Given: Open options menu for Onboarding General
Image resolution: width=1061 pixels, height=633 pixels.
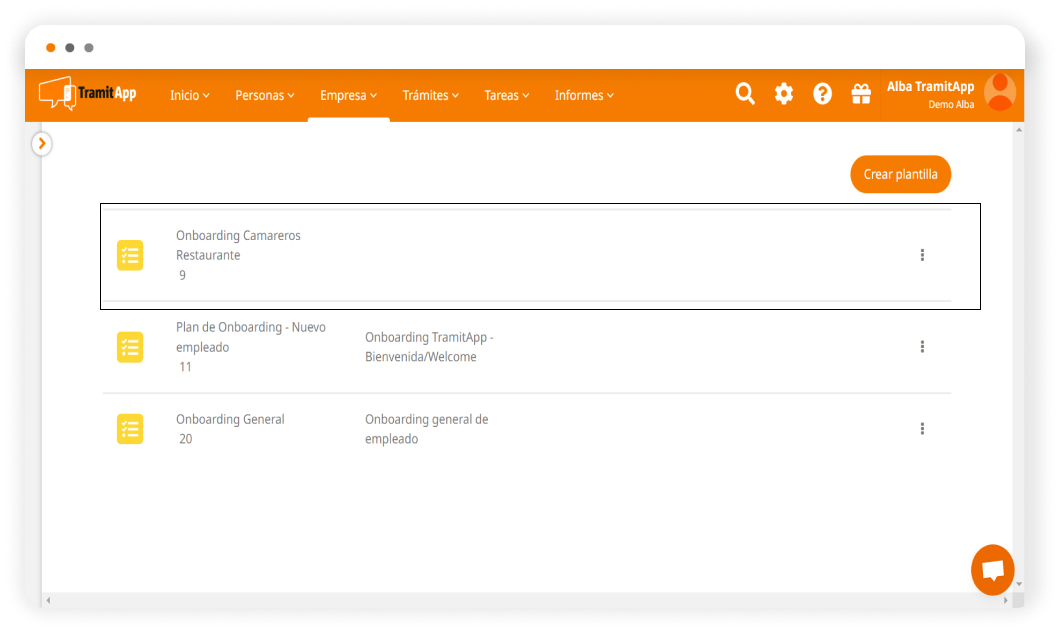Looking at the screenshot, I should [x=922, y=429].
